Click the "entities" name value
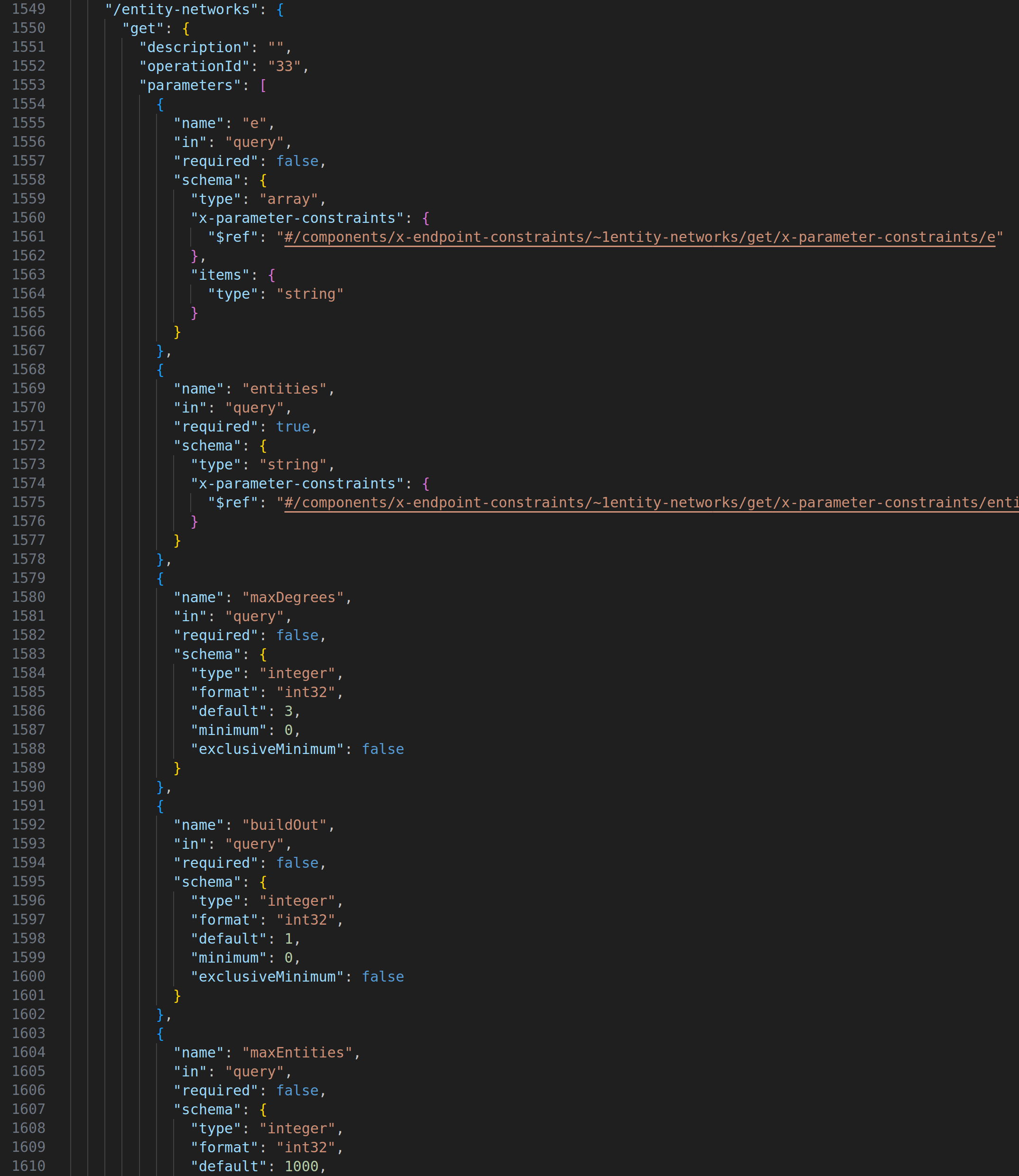This screenshot has width=1019, height=1176. click(284, 389)
